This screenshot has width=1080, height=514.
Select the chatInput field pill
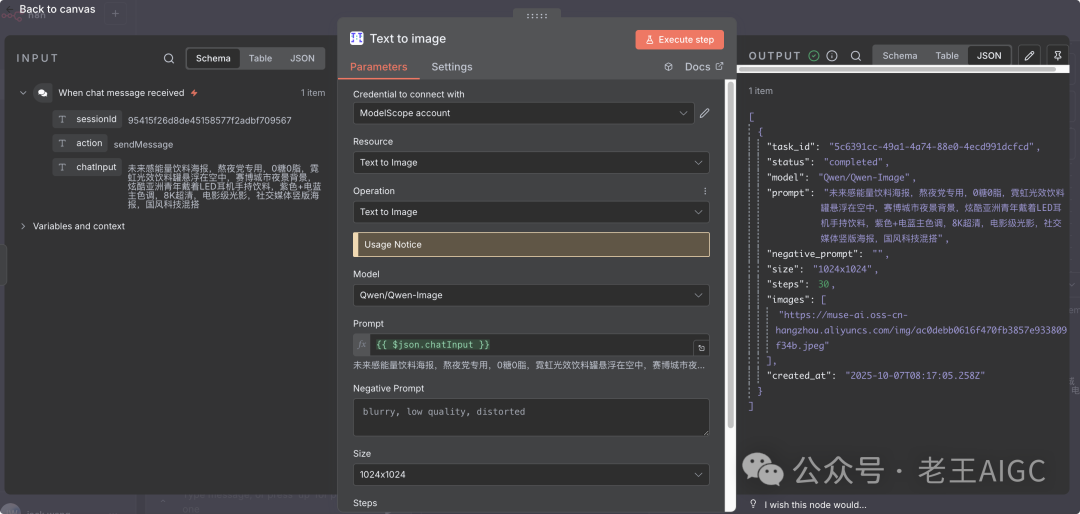pyautogui.click(x=87, y=167)
